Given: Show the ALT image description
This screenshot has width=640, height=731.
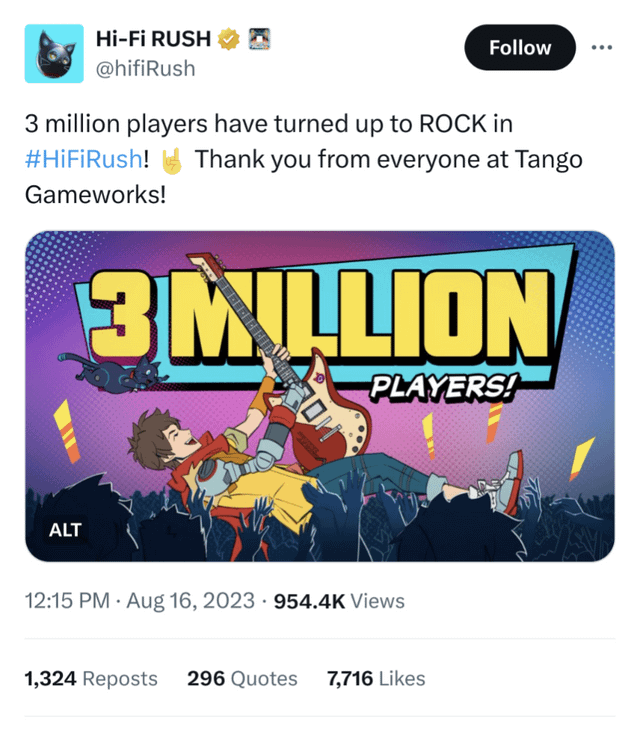Looking at the screenshot, I should coord(65,530).
